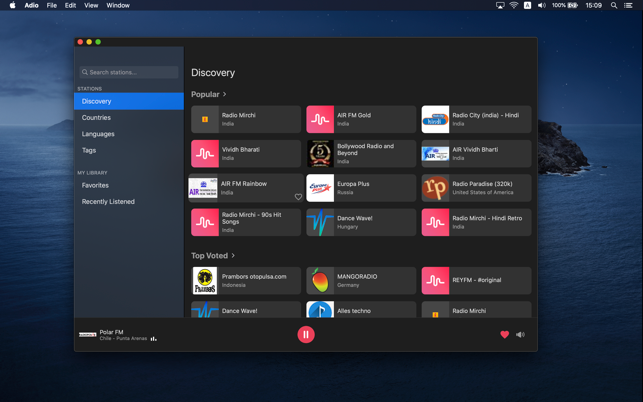Click Radio Mirchi 90s Hit Songs icon

(205, 222)
